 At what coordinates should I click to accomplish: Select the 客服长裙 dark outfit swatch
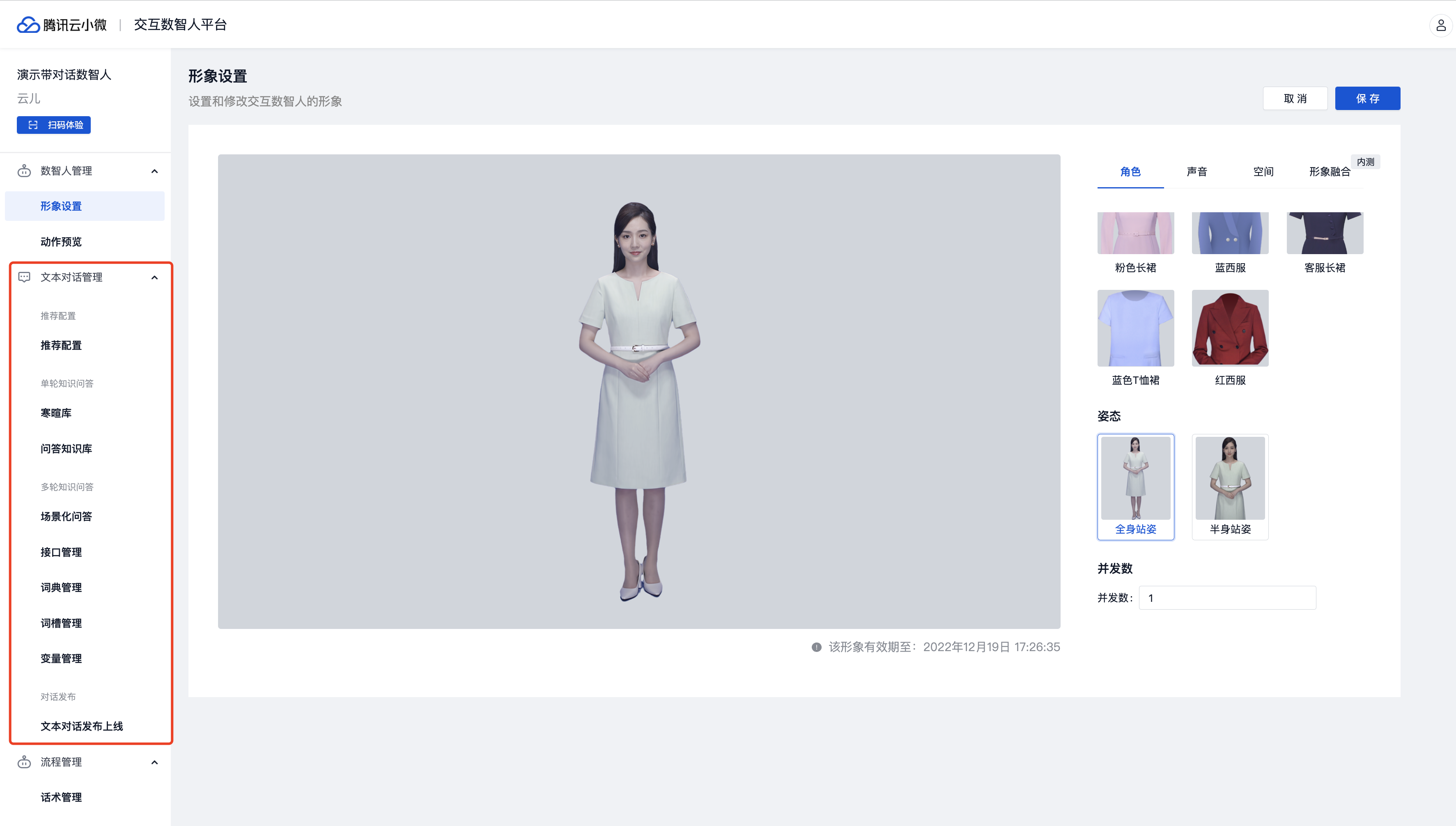tap(1324, 233)
